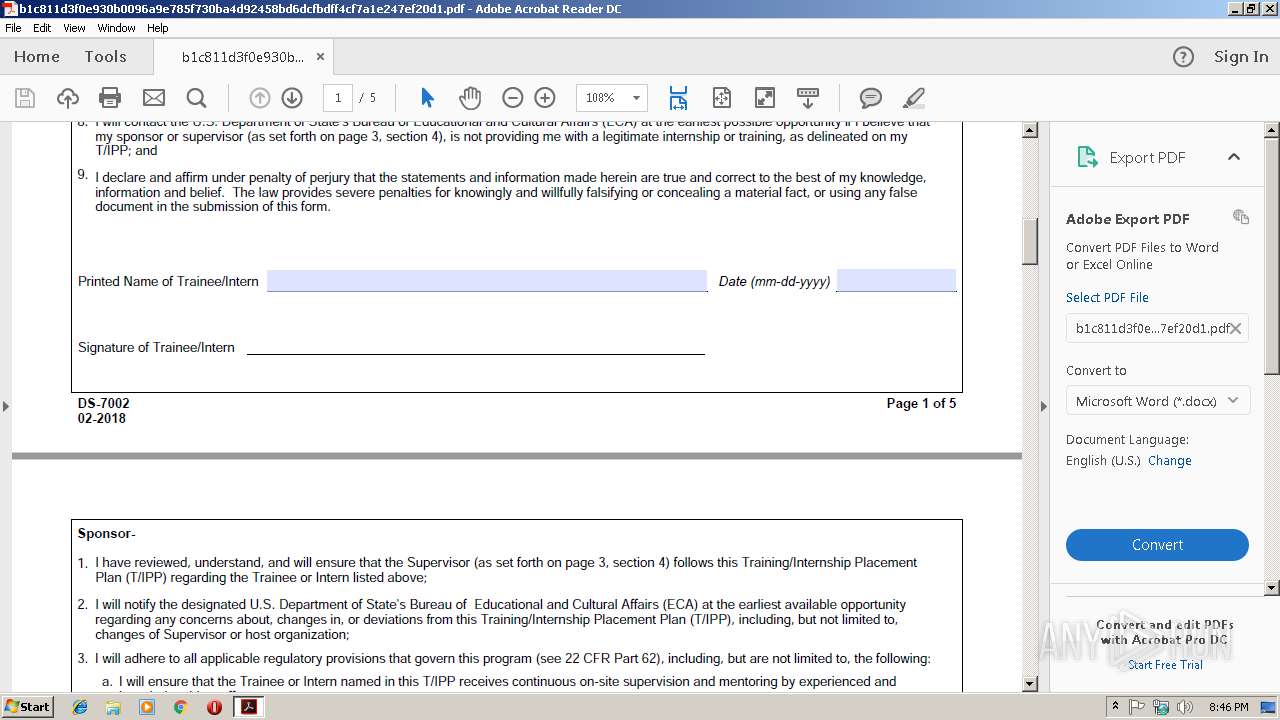Collapse the right tools pane arrow
Screen dimensions: 1280x720
1044,406
